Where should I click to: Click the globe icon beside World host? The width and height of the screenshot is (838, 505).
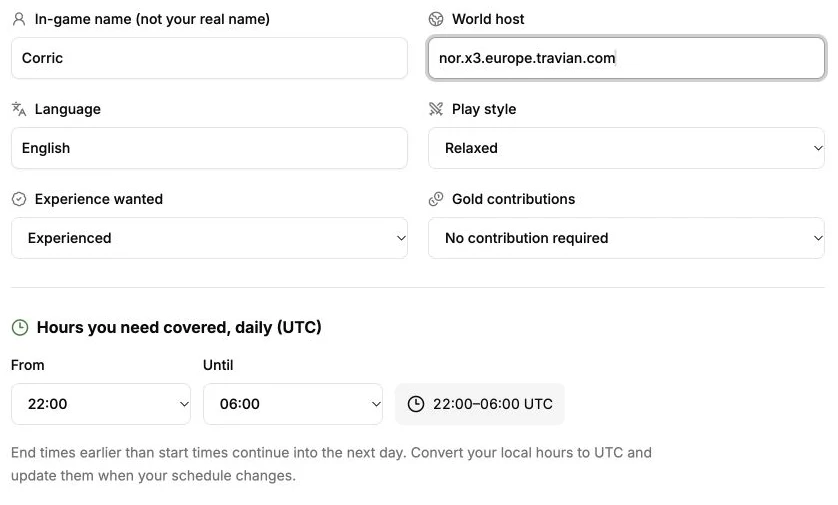[436, 19]
